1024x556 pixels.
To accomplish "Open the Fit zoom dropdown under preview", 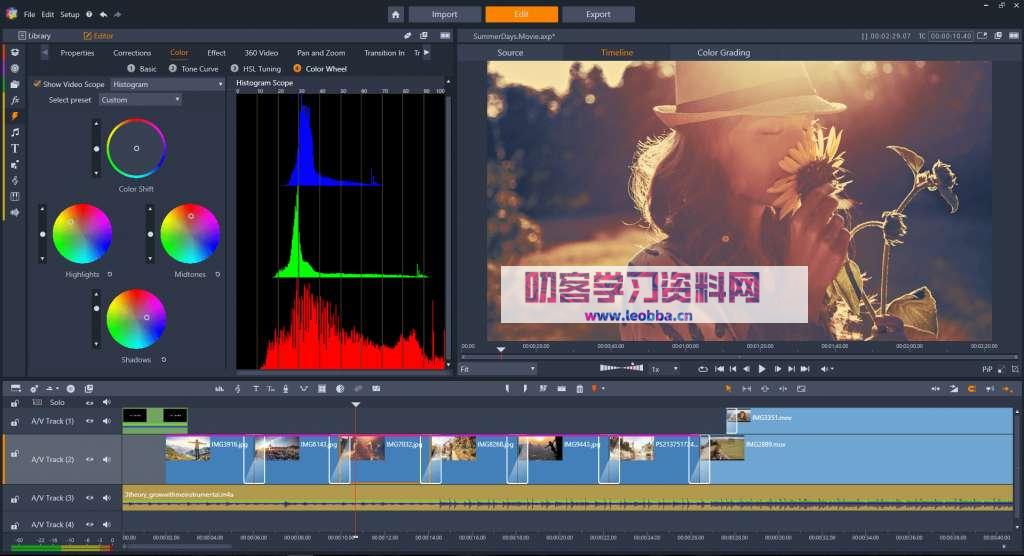I will tap(498, 369).
